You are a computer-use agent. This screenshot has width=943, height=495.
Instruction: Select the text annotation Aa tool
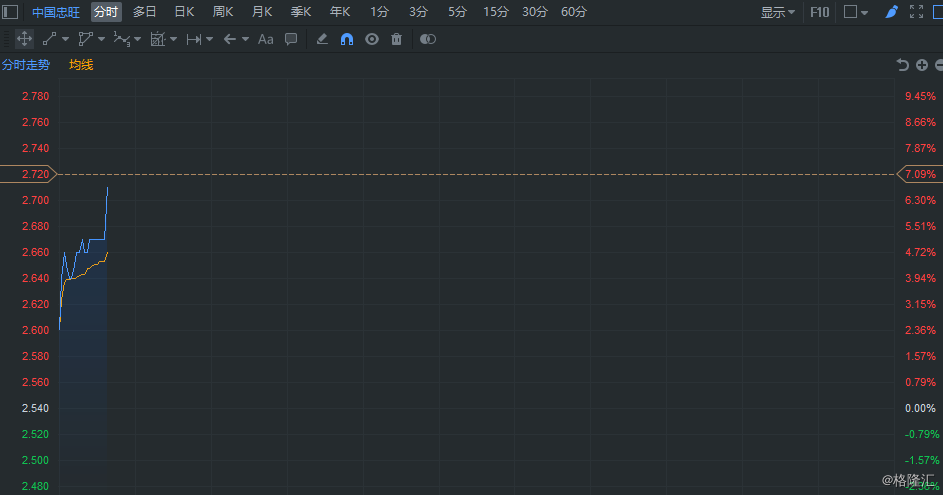click(x=265, y=39)
